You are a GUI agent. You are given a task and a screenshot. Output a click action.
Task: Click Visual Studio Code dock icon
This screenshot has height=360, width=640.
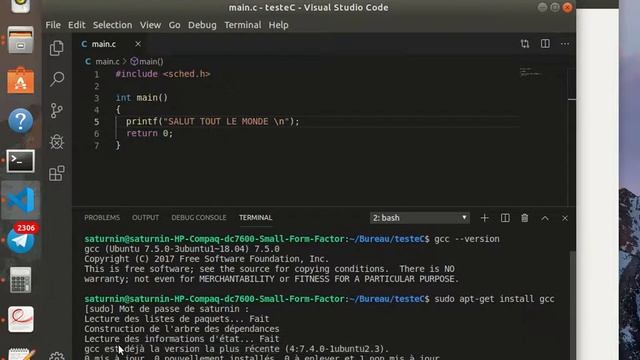click(20, 200)
